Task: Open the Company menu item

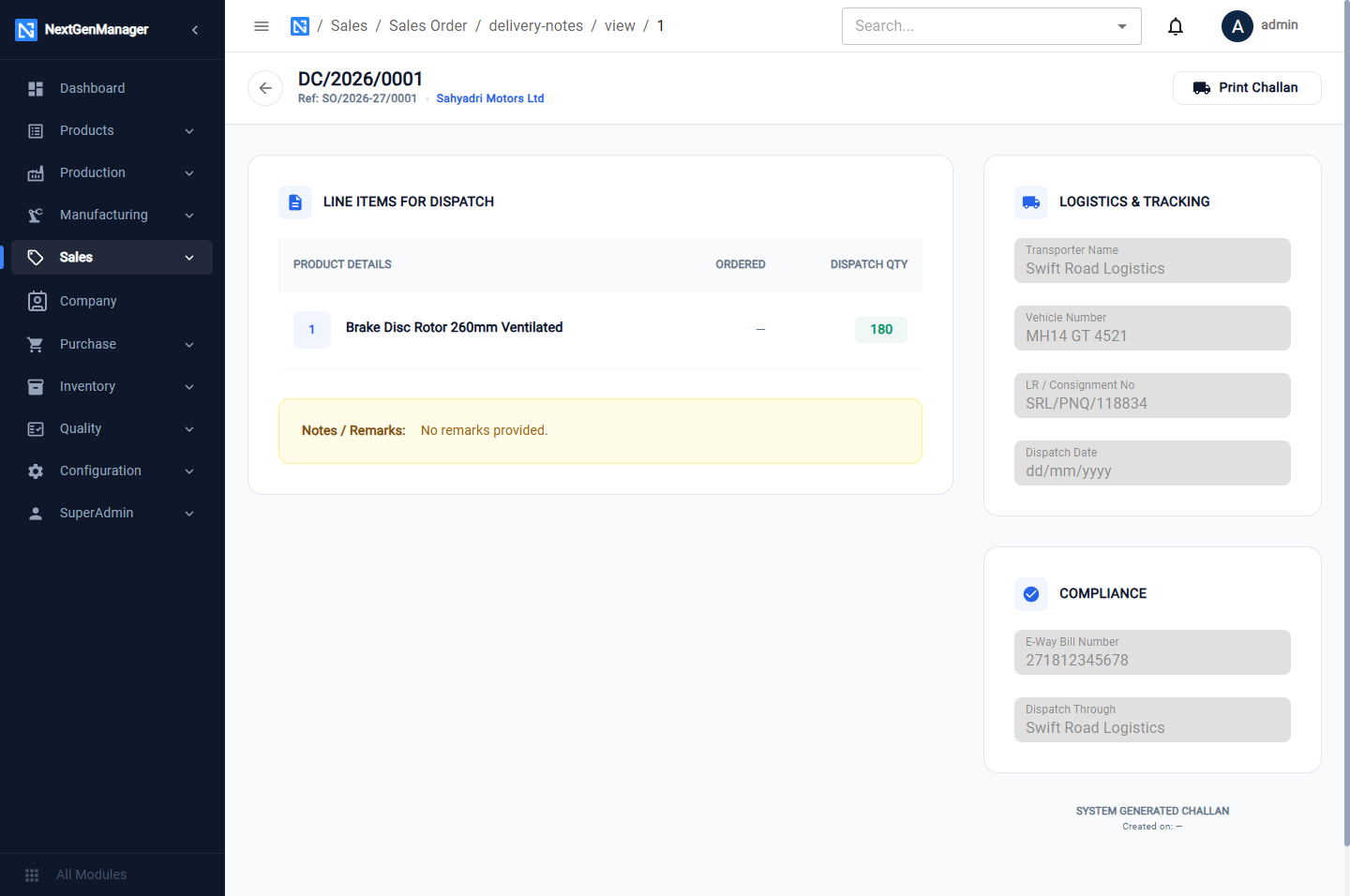Action: (x=112, y=301)
